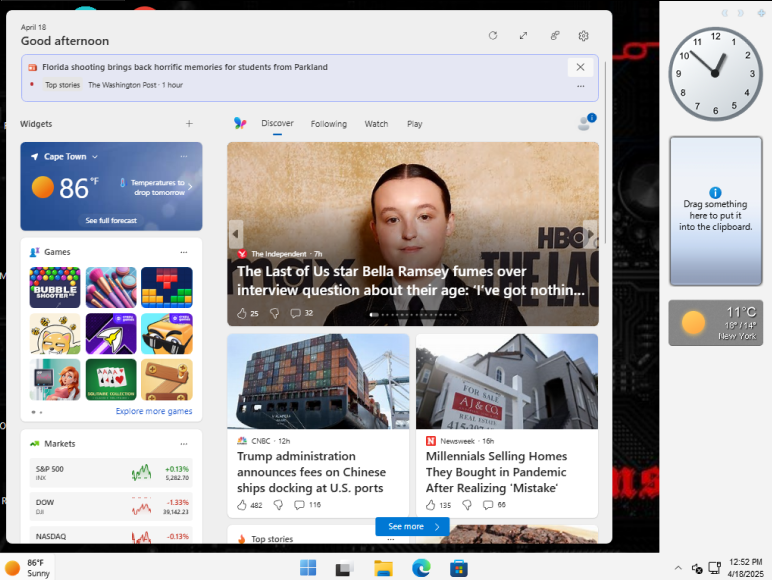Click Explore more games link
The height and width of the screenshot is (580, 772).
click(154, 411)
